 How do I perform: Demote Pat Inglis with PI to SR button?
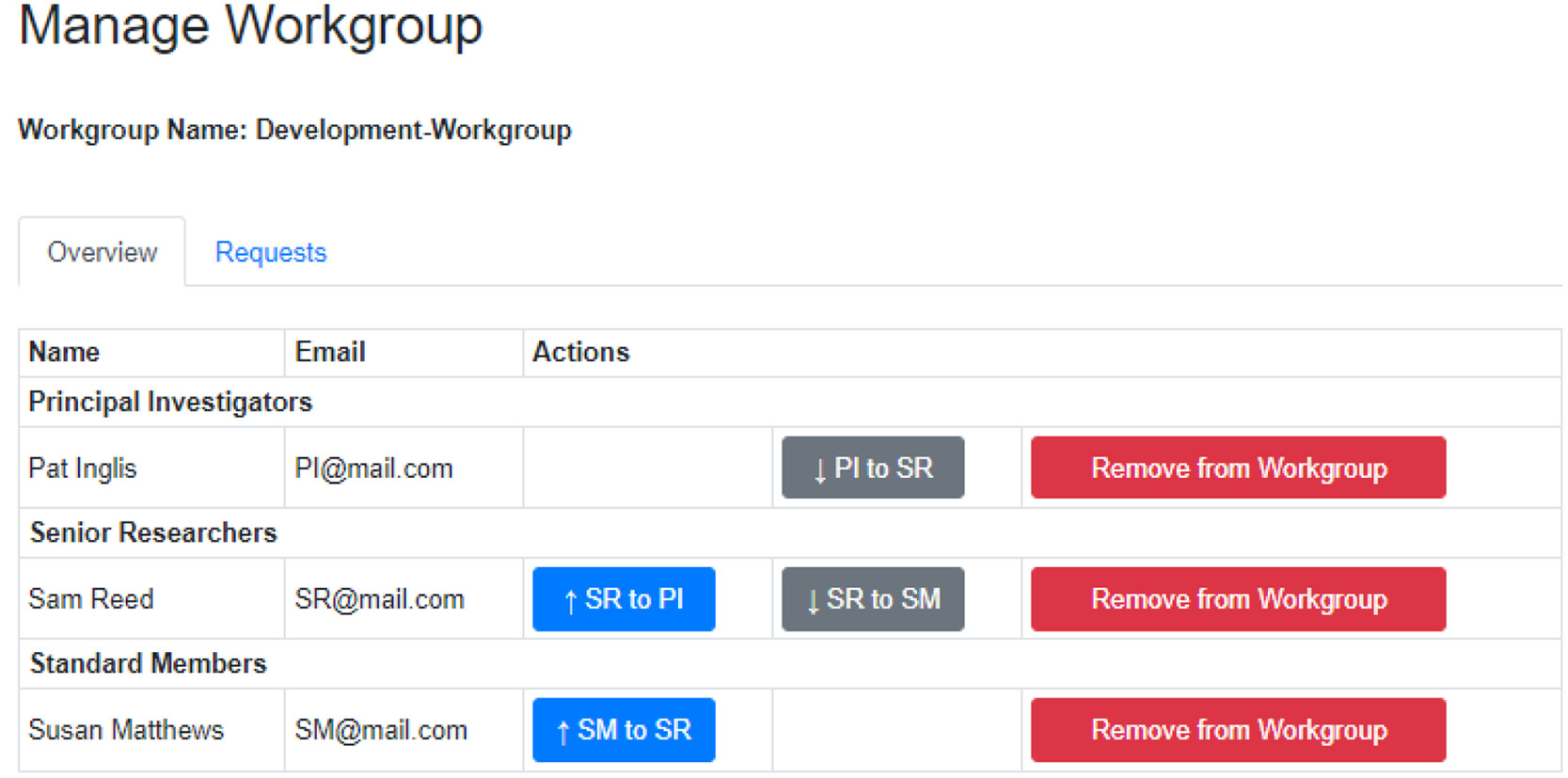(873, 468)
